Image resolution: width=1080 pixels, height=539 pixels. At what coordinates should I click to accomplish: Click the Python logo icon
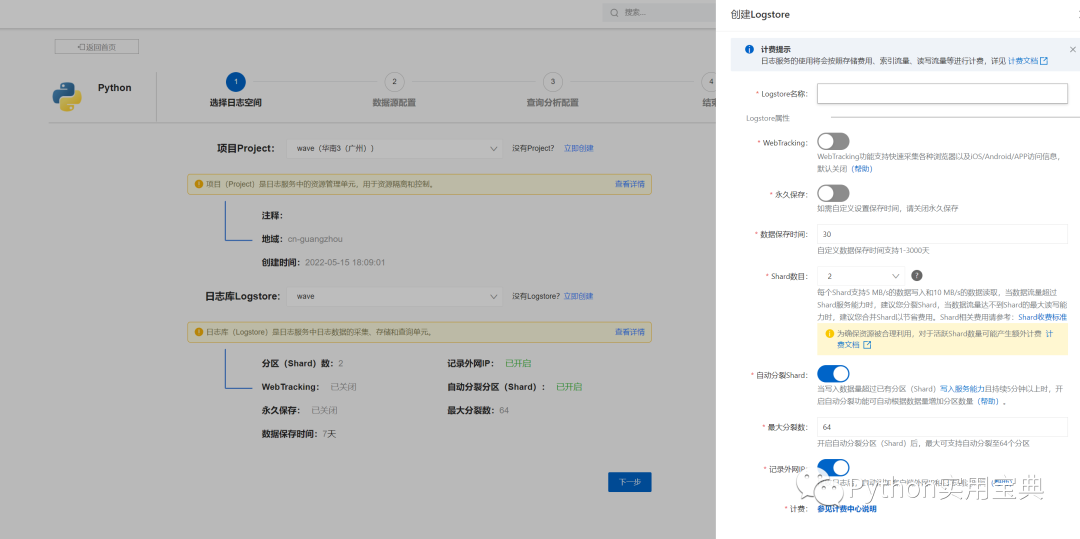tap(67, 96)
